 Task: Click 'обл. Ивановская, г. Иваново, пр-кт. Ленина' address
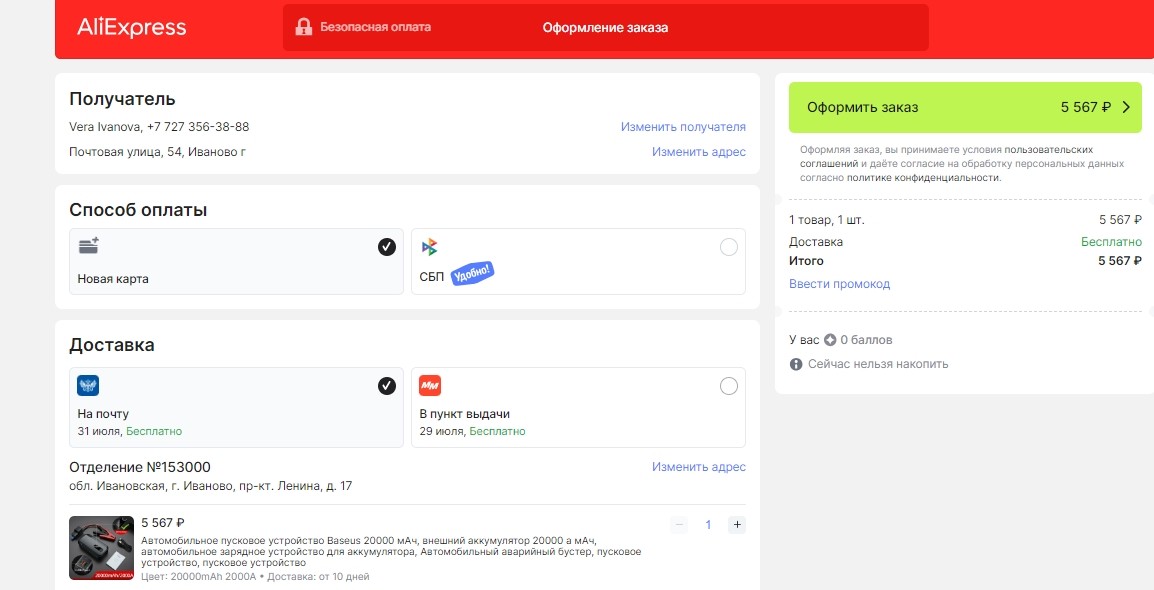210,486
